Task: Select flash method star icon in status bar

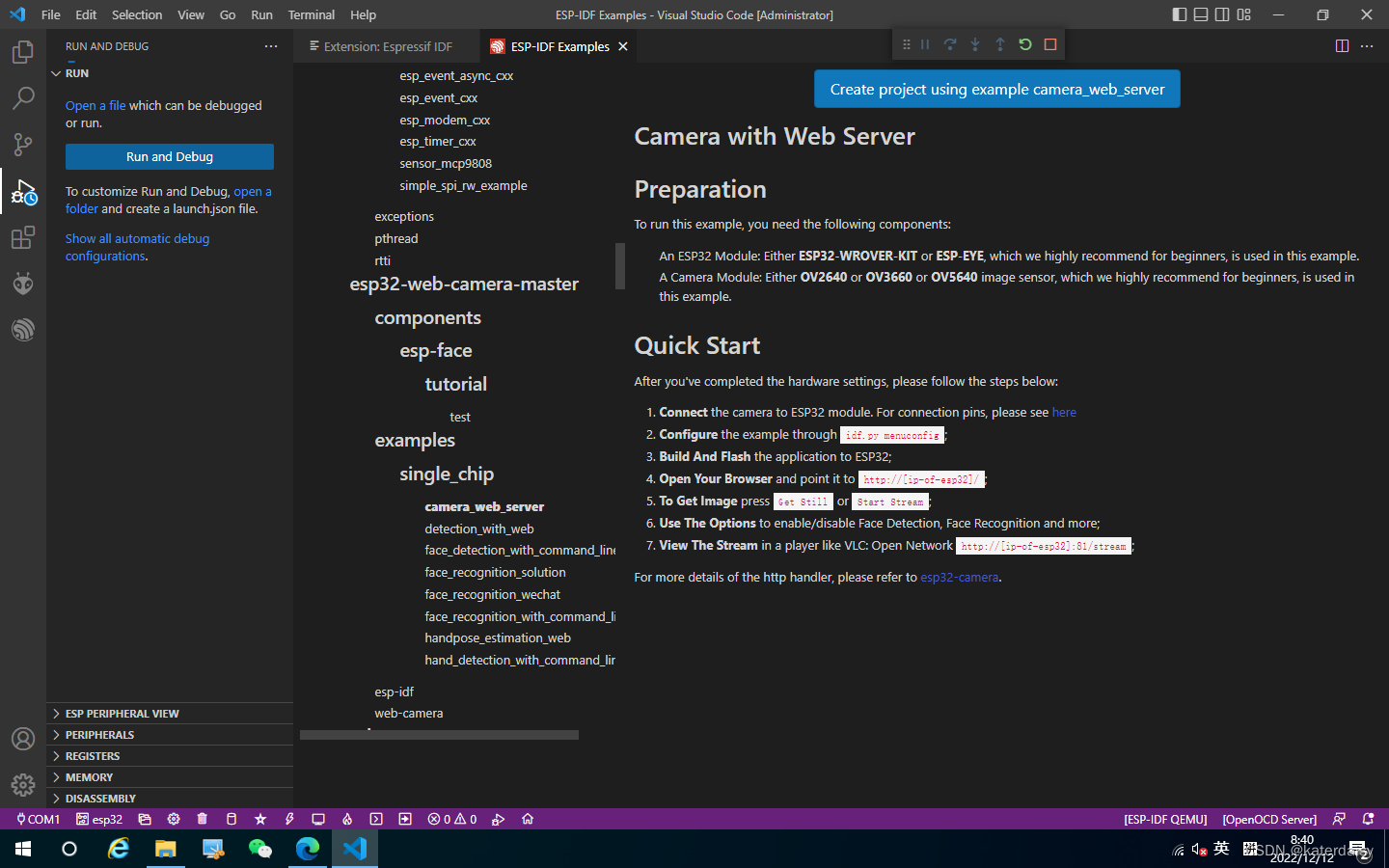Action: coord(260,819)
